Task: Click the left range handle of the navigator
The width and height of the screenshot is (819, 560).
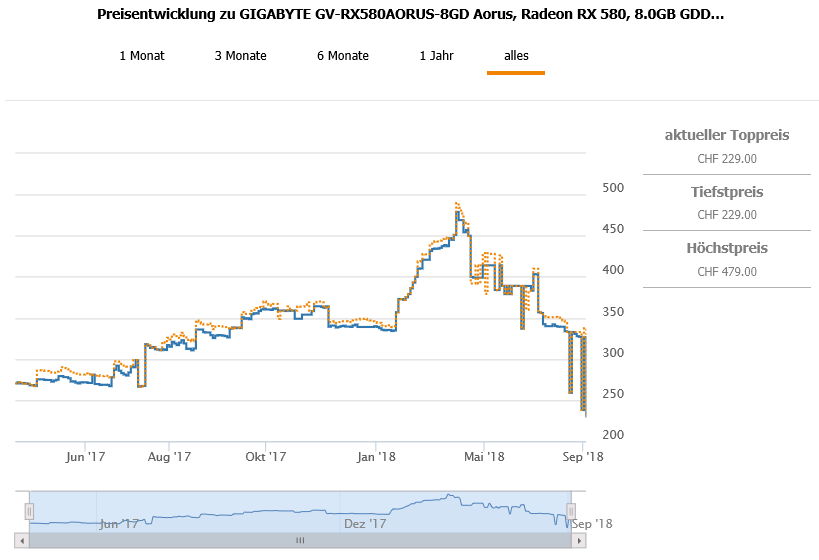Action: tap(29, 511)
